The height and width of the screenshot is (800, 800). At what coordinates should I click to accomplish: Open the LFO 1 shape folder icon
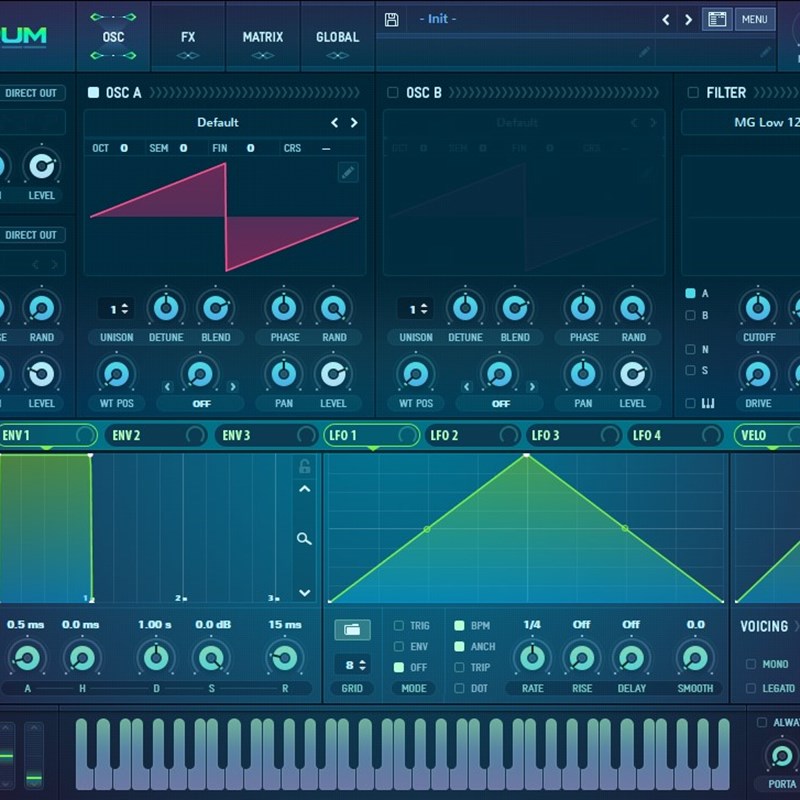coord(352,630)
